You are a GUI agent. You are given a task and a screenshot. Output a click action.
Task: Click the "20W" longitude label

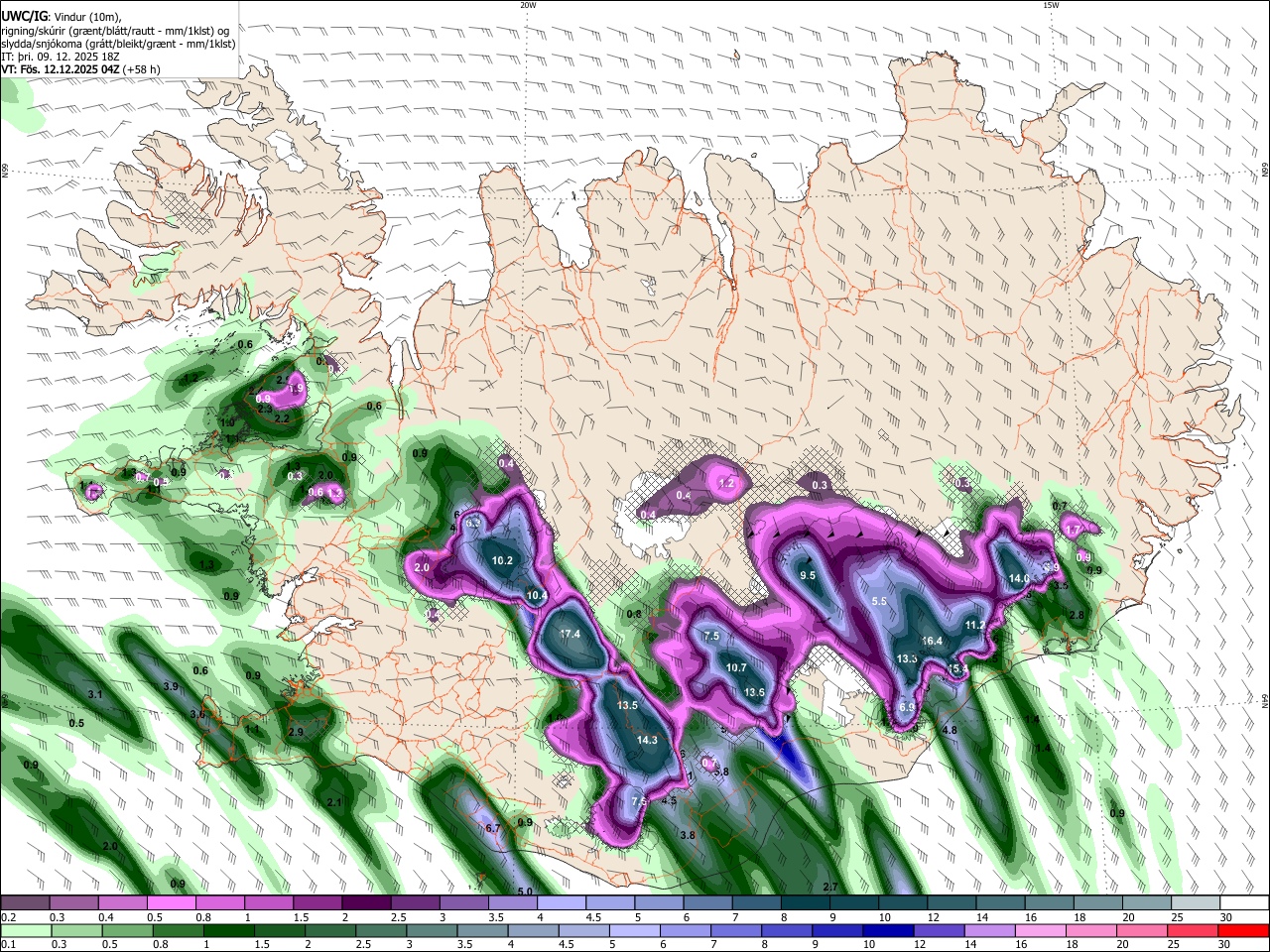point(528,5)
